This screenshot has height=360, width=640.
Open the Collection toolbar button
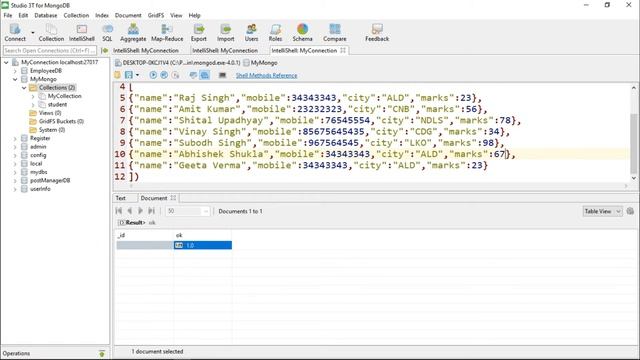51,32
